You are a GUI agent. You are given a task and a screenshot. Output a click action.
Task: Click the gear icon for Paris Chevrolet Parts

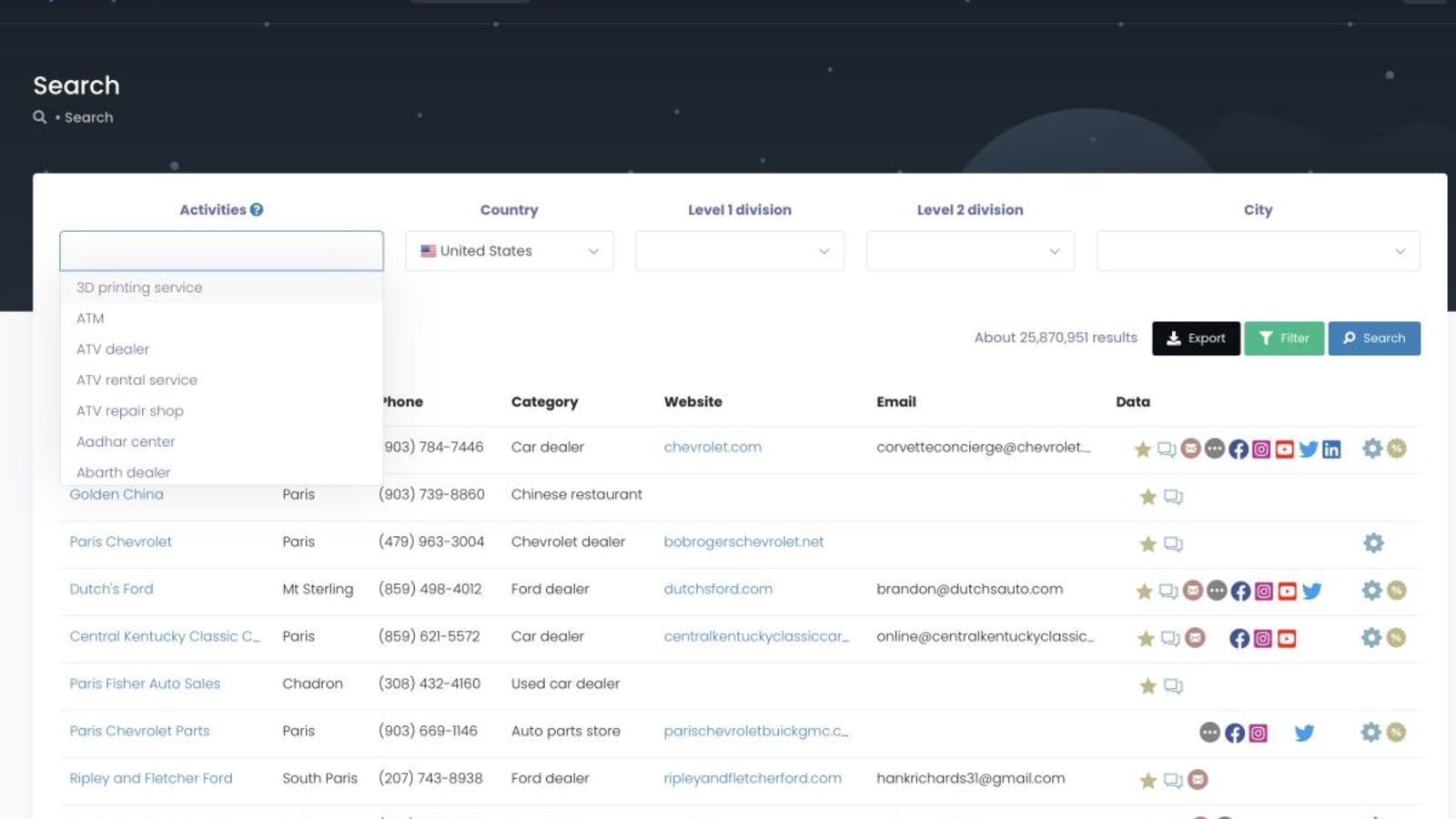1370,732
